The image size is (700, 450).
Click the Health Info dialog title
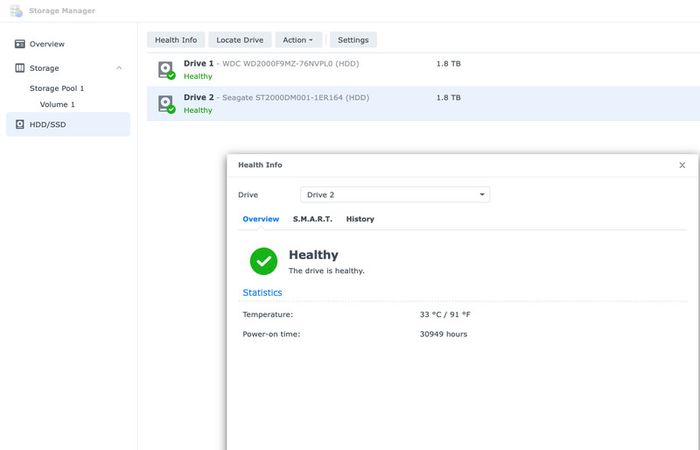pos(260,165)
